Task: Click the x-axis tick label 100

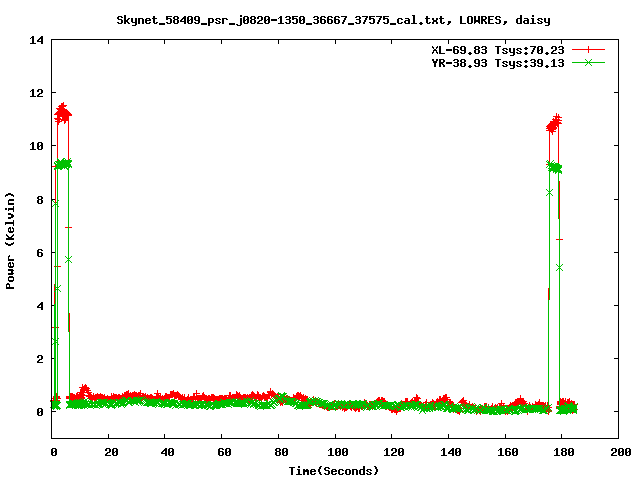Action: point(338,452)
